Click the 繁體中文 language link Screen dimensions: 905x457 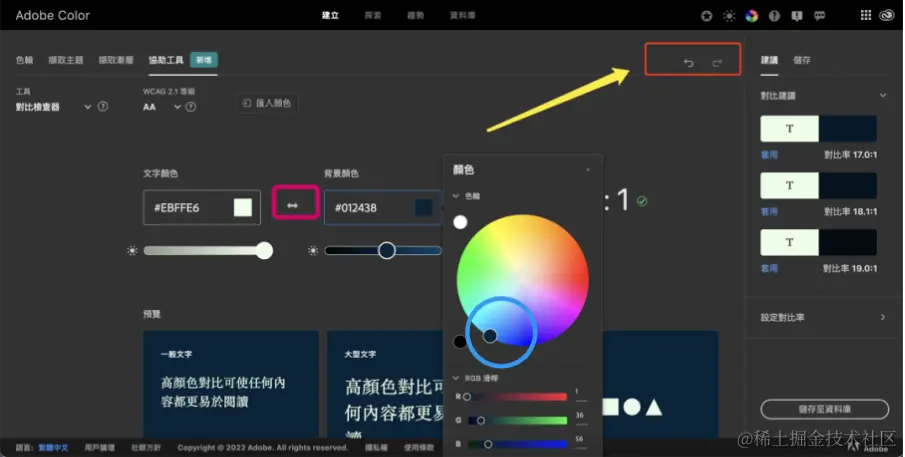[53, 448]
